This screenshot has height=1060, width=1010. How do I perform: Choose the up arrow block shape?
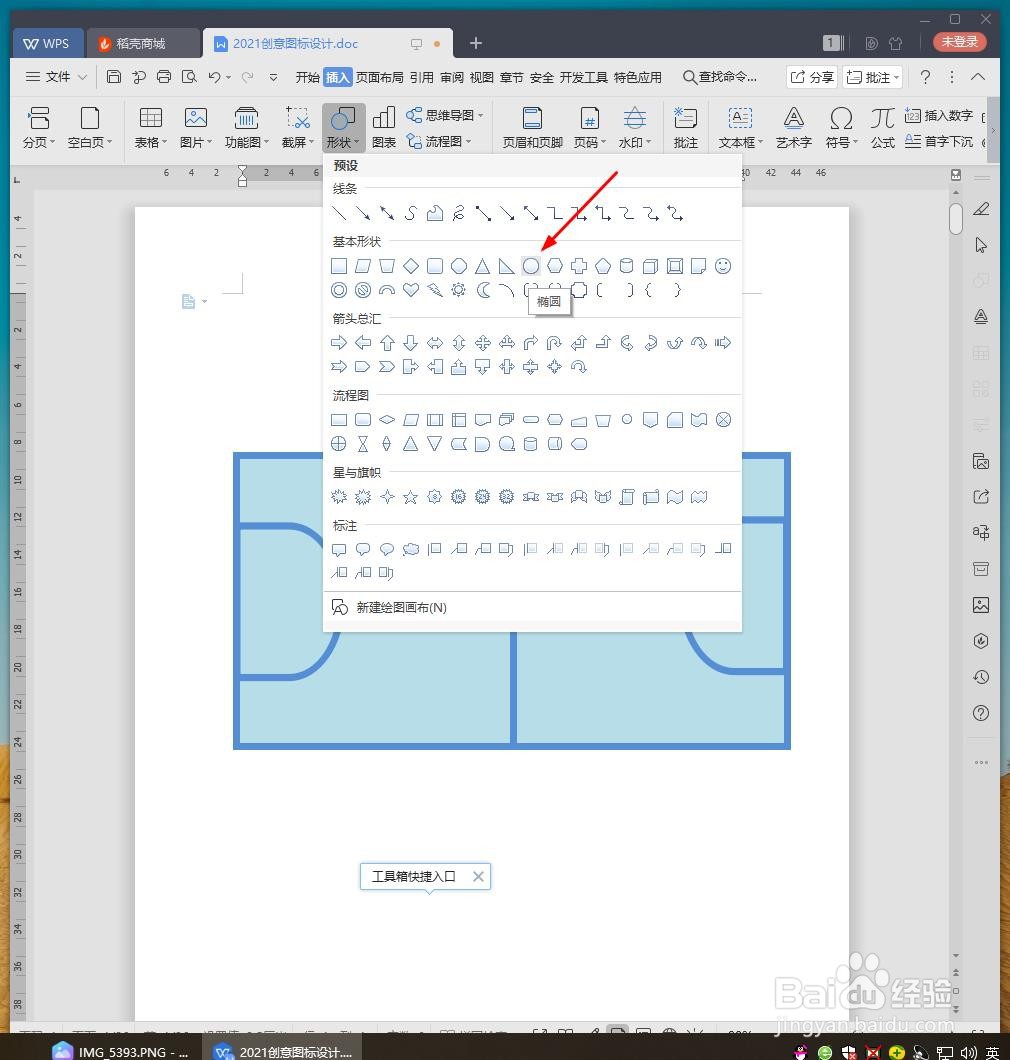[x=387, y=343]
